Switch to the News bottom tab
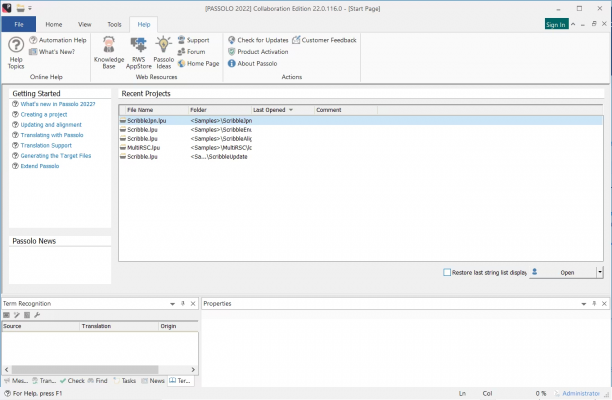The height and width of the screenshot is (400, 612). point(153,380)
